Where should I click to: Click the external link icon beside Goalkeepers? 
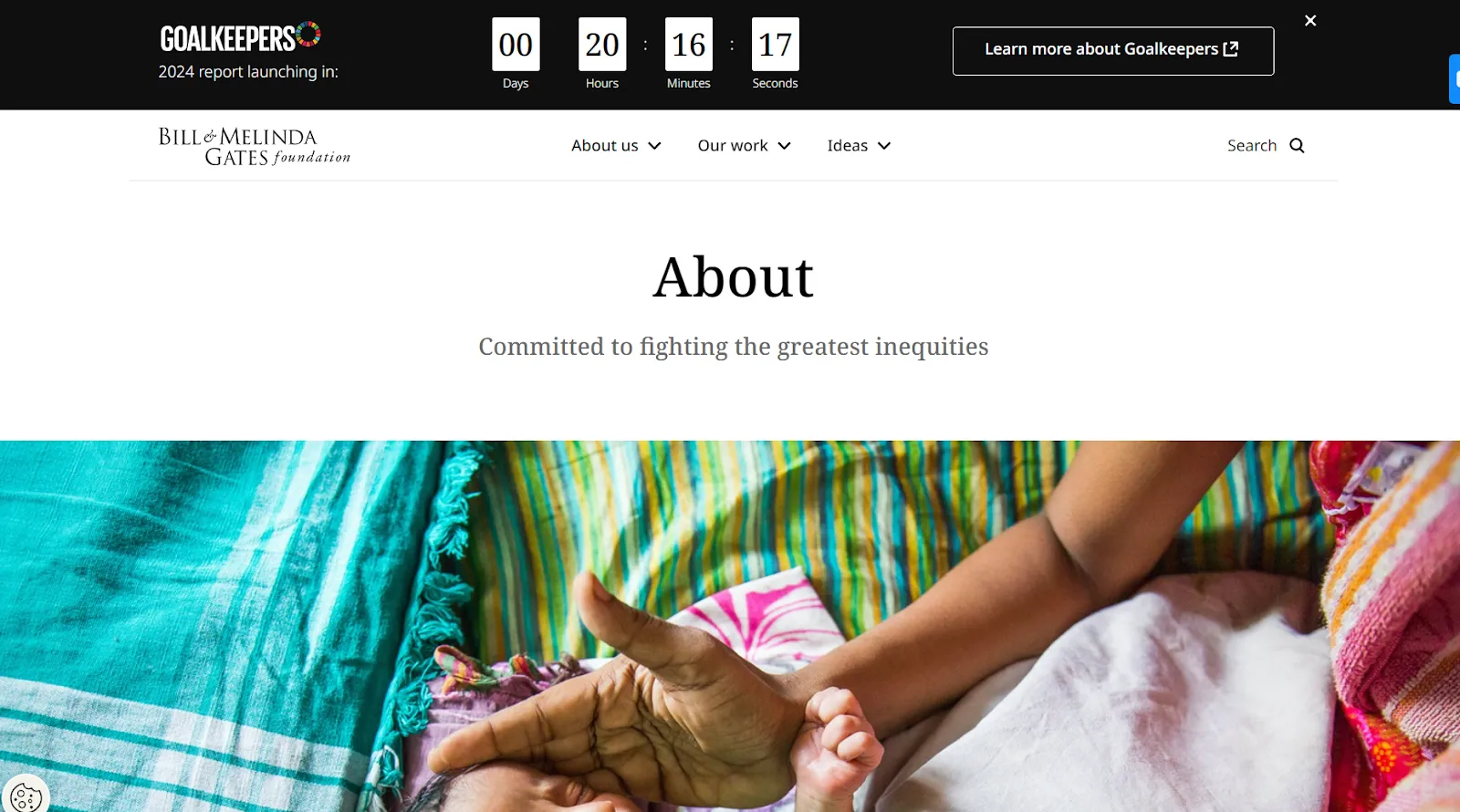coord(1231,49)
